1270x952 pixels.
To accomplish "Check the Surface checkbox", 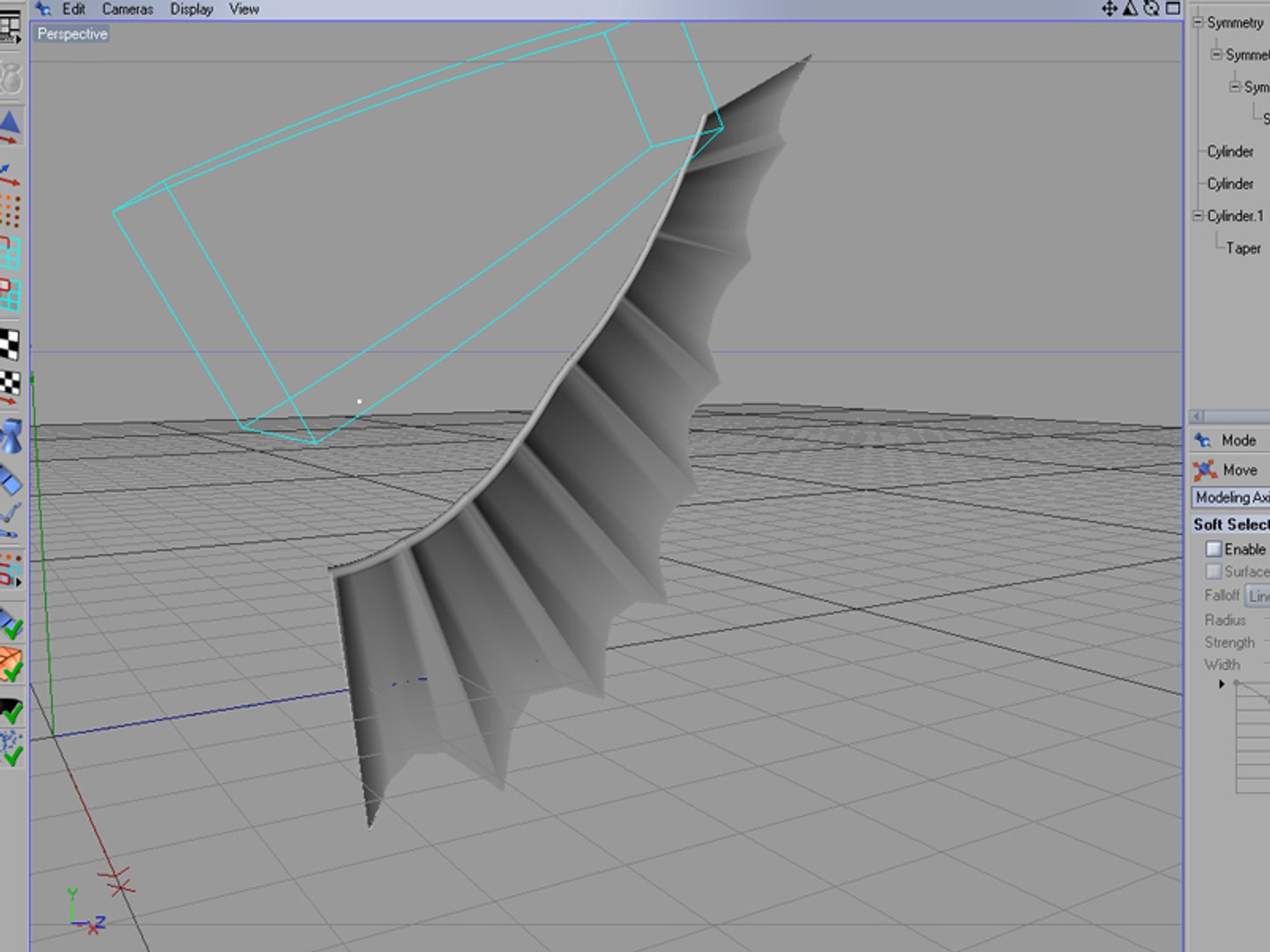I will [x=1214, y=571].
